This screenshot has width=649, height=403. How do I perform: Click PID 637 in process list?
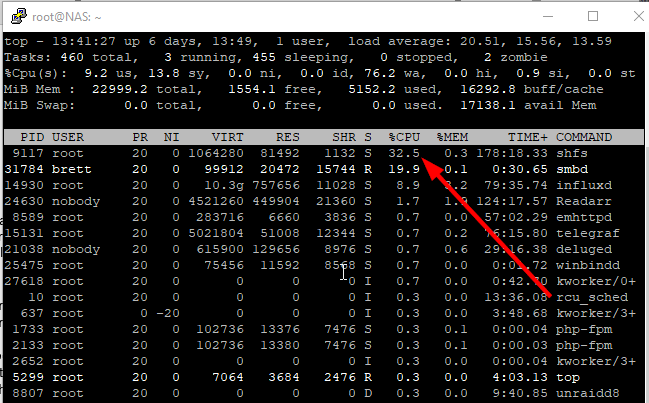point(32,313)
